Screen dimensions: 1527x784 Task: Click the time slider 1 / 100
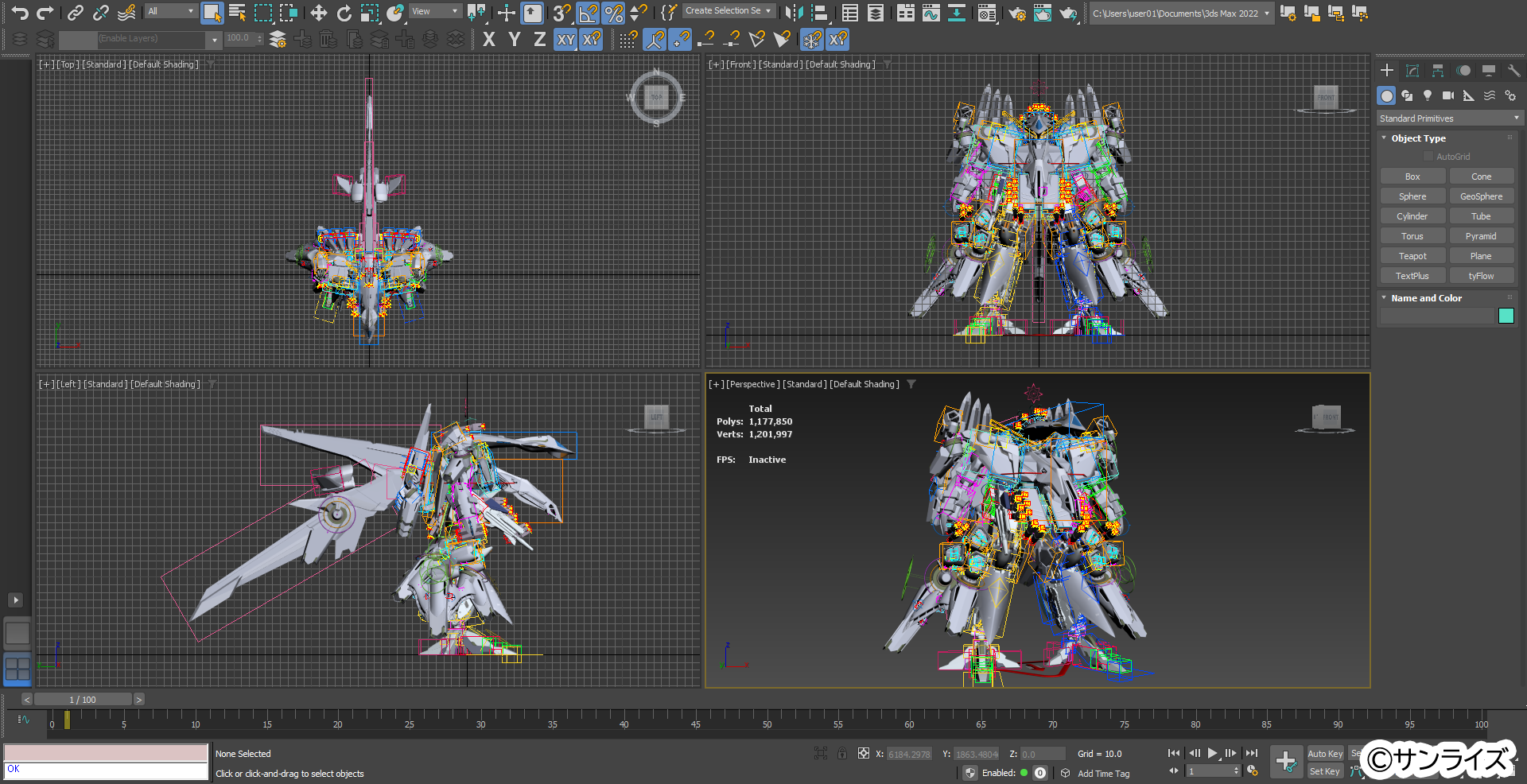[x=83, y=700]
